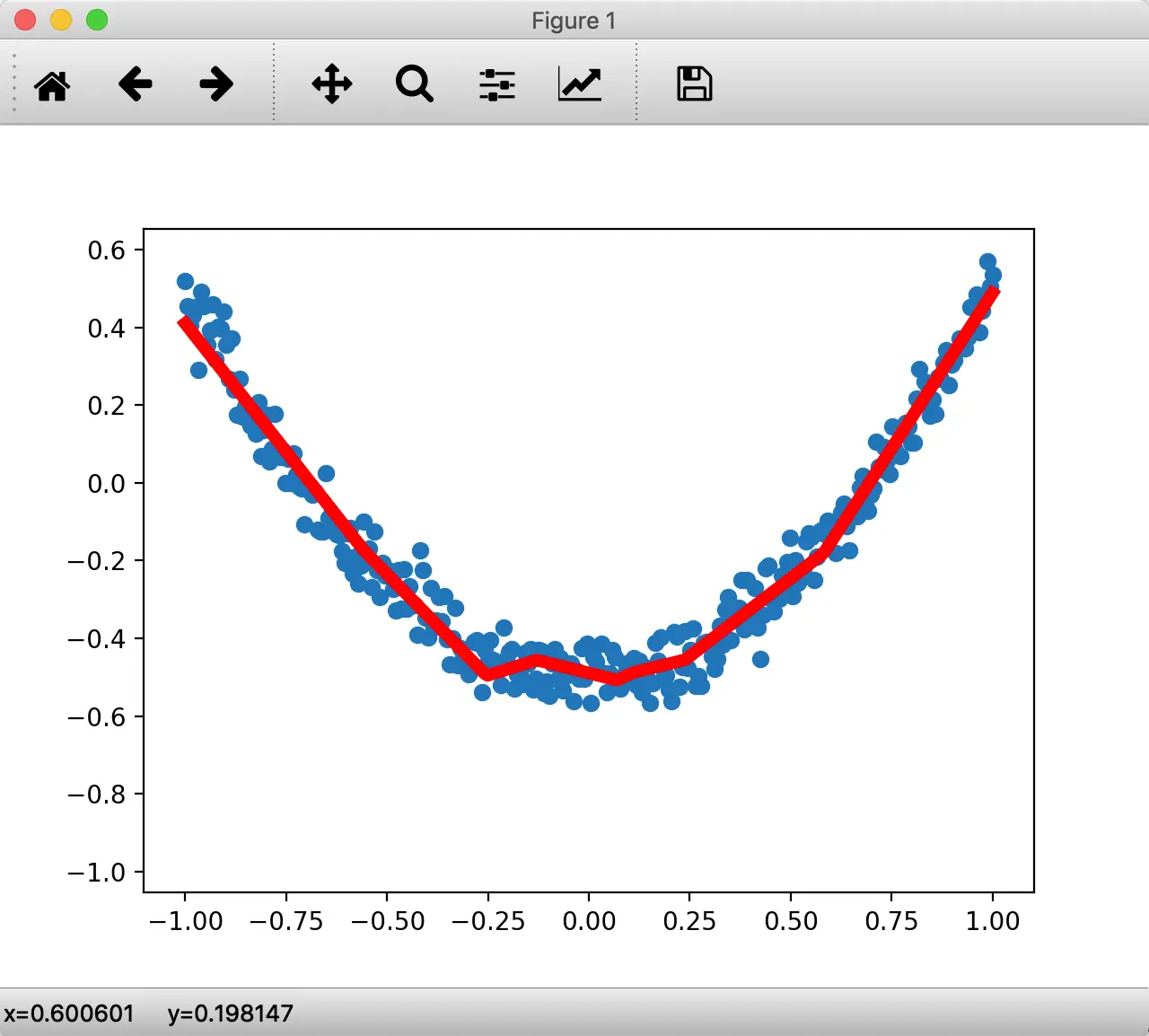Click the y-axis tick label 0.0
The height and width of the screenshot is (1036, 1149).
click(x=106, y=483)
